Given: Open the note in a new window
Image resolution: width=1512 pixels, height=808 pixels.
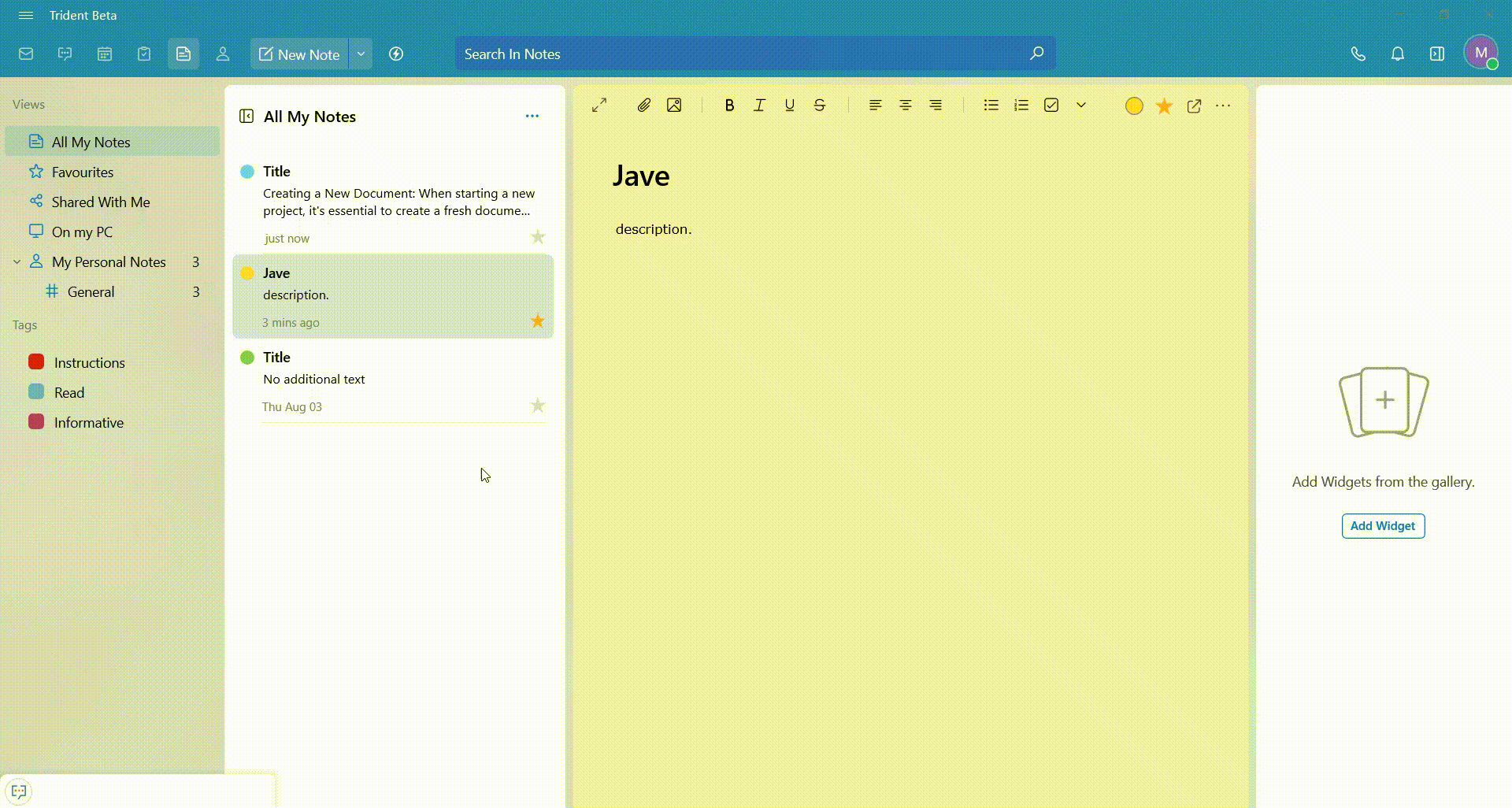Looking at the screenshot, I should pyautogui.click(x=1194, y=106).
